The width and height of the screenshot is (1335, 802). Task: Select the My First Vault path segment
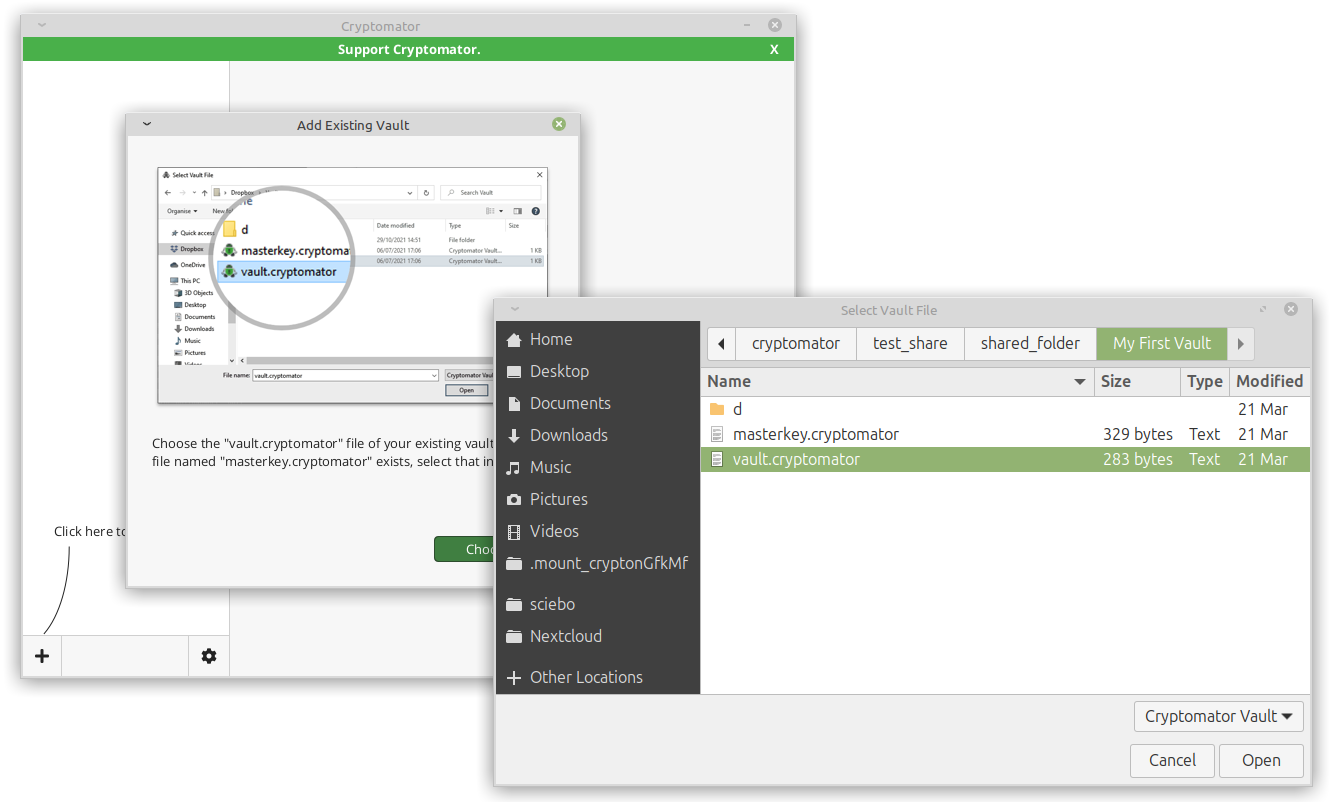point(1162,343)
